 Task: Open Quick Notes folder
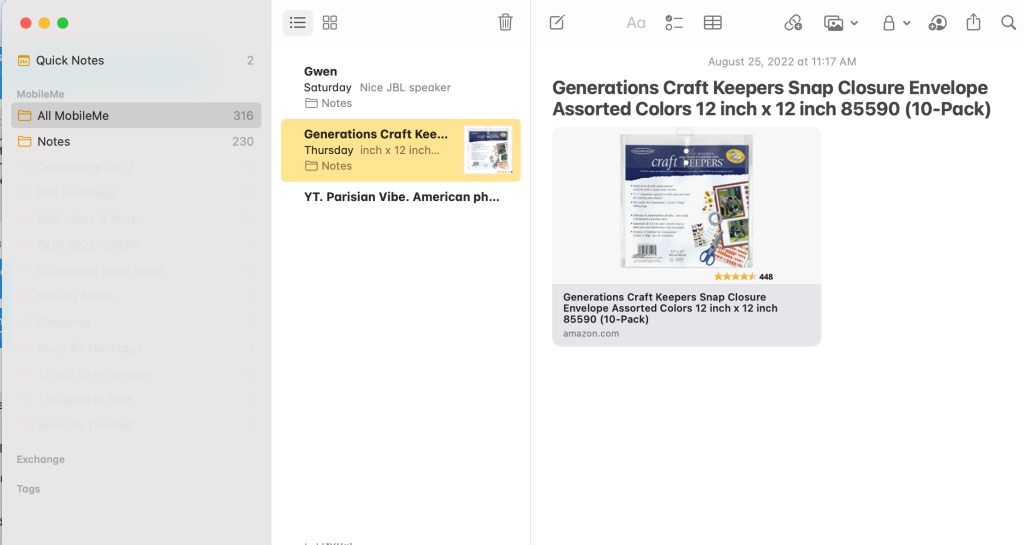136,60
